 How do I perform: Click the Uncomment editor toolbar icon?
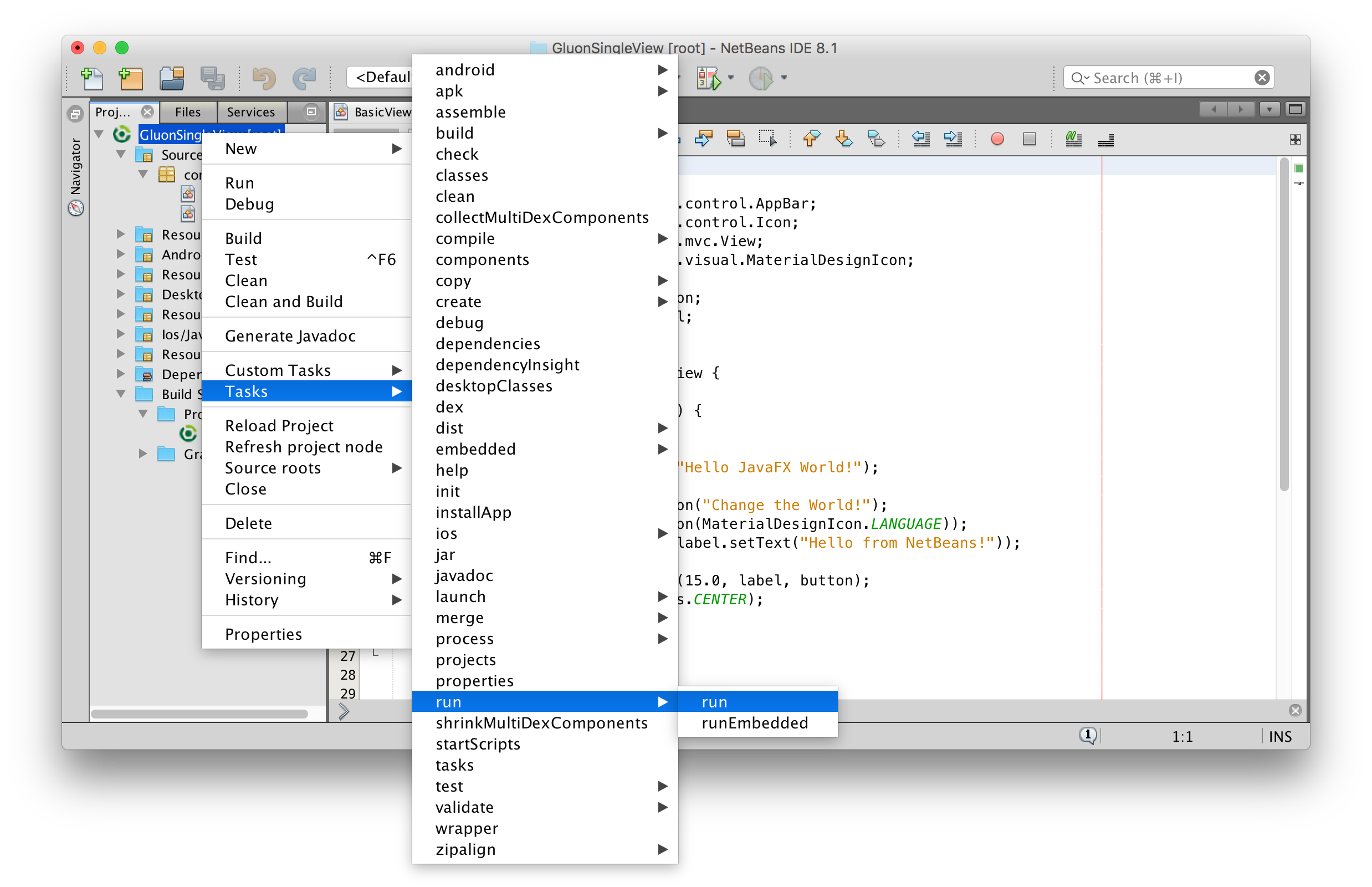pyautogui.click(x=1105, y=140)
